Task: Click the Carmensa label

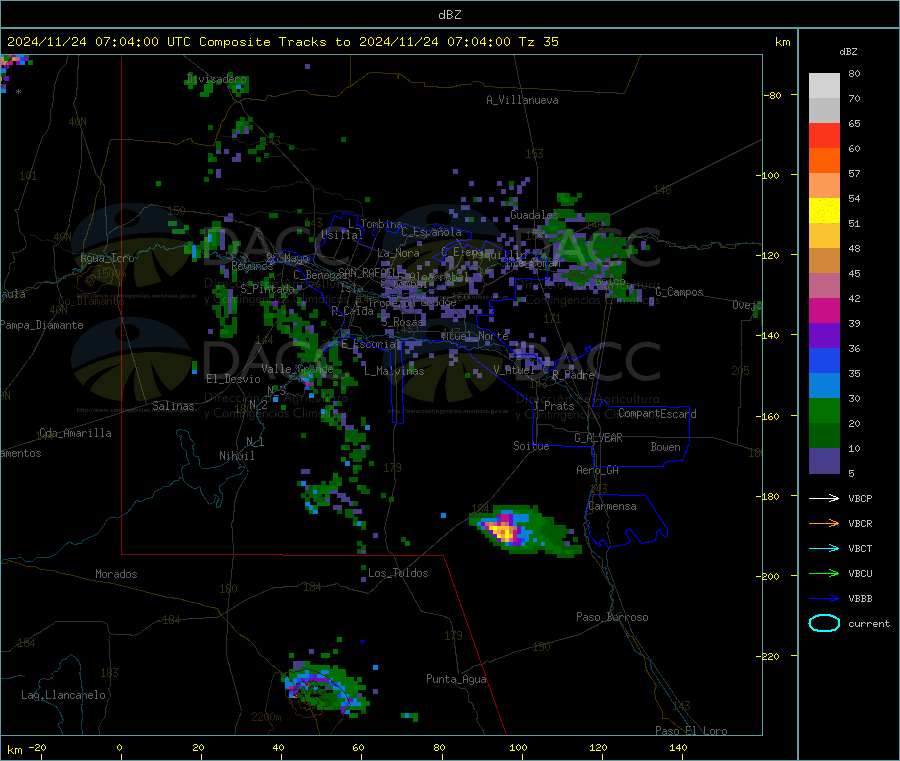Action: point(612,506)
